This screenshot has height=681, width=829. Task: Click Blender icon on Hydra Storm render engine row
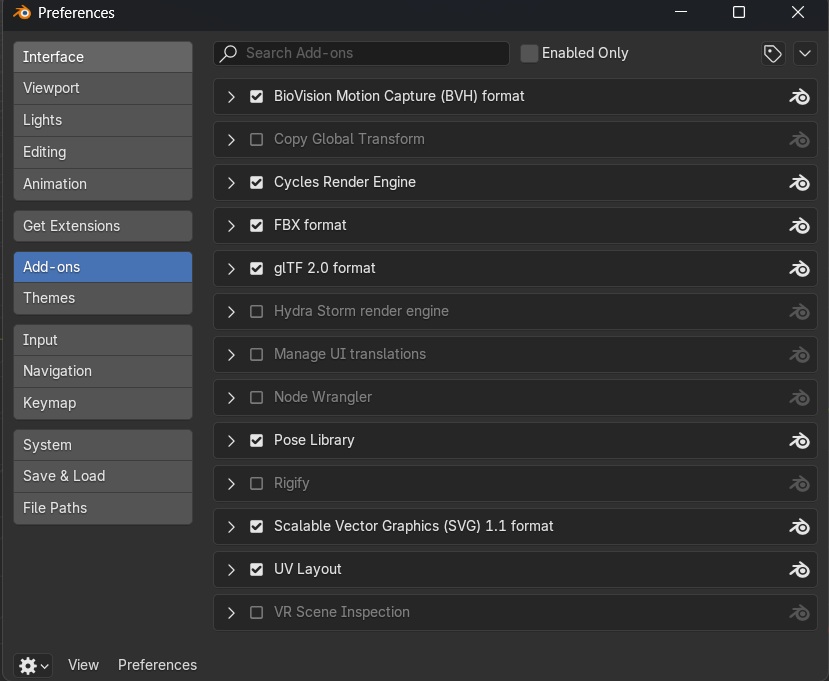(799, 311)
